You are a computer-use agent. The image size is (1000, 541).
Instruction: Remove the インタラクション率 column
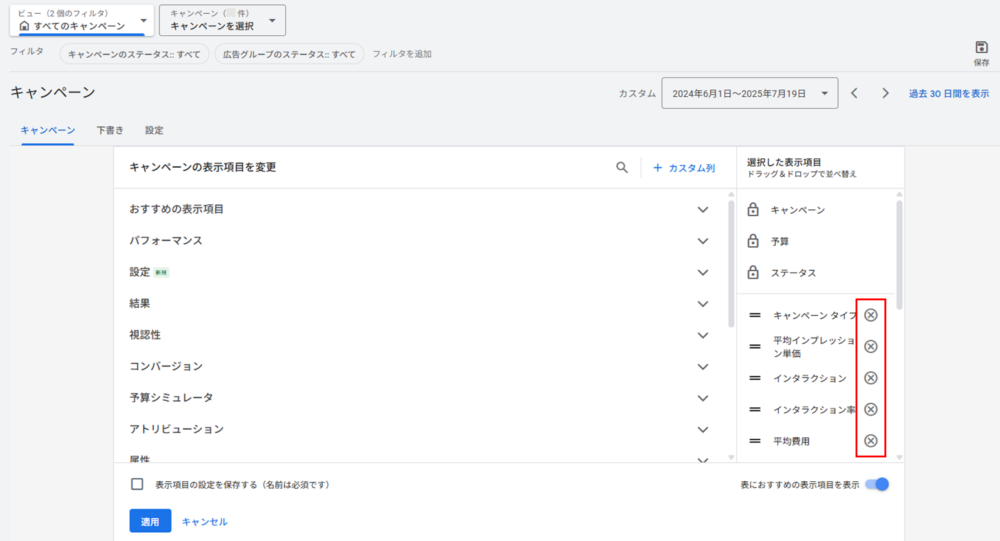click(870, 409)
